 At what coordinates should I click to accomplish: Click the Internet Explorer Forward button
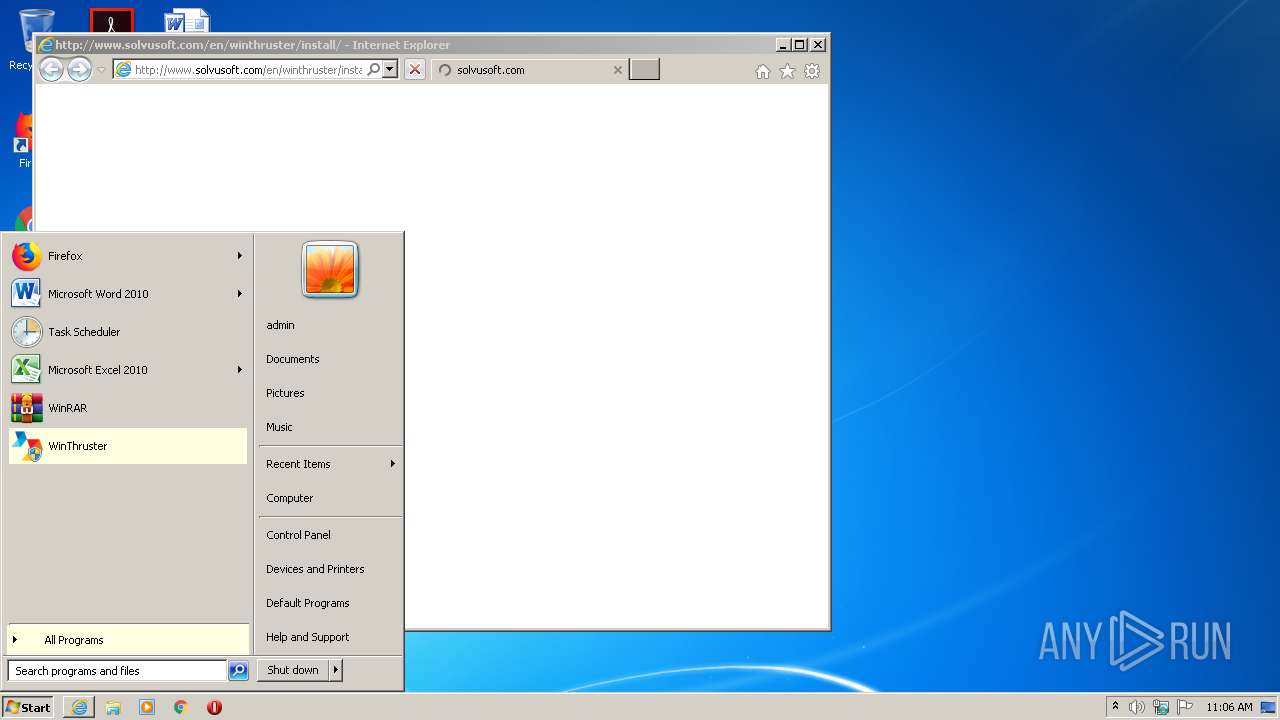click(x=79, y=69)
